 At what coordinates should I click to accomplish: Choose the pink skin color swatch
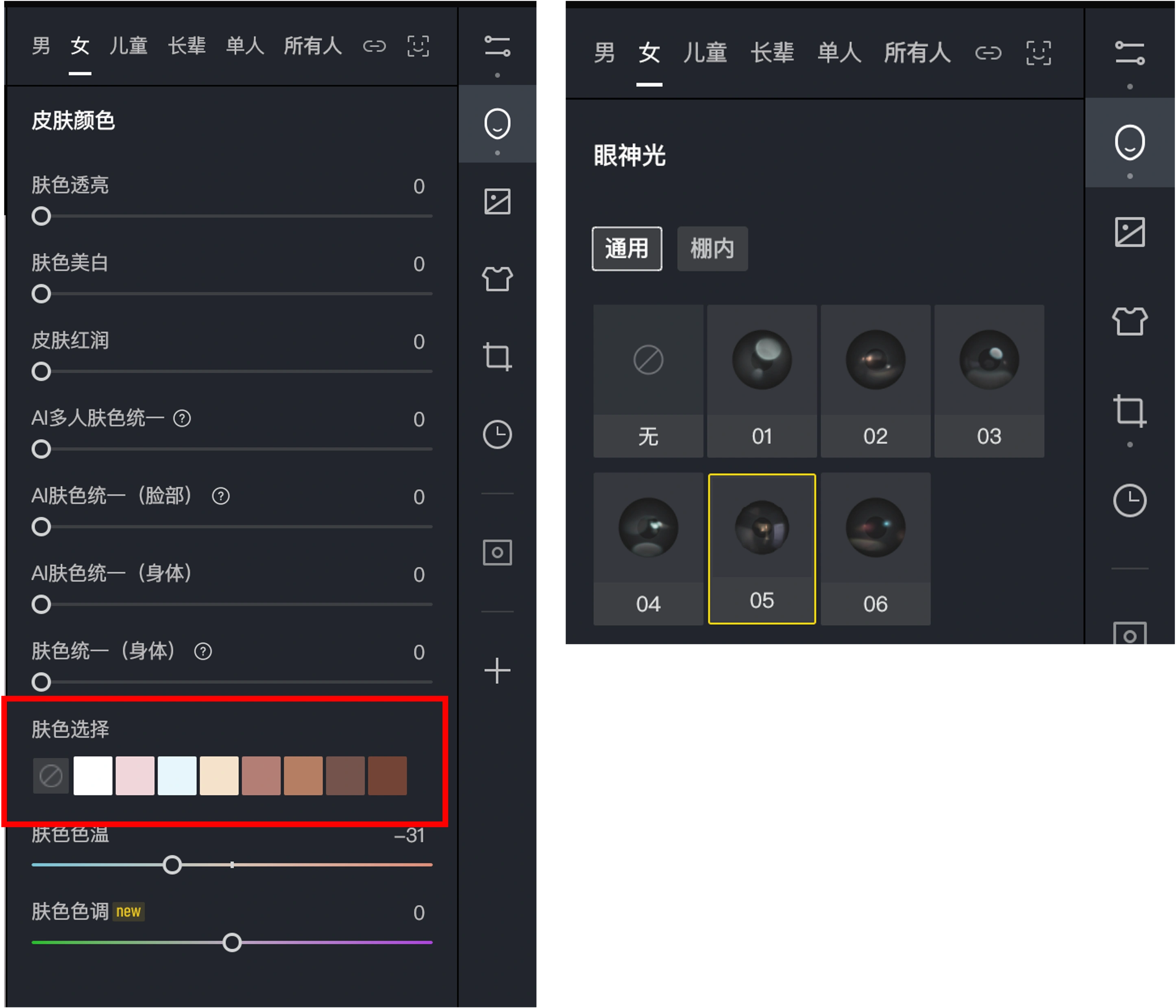pyautogui.click(x=135, y=775)
